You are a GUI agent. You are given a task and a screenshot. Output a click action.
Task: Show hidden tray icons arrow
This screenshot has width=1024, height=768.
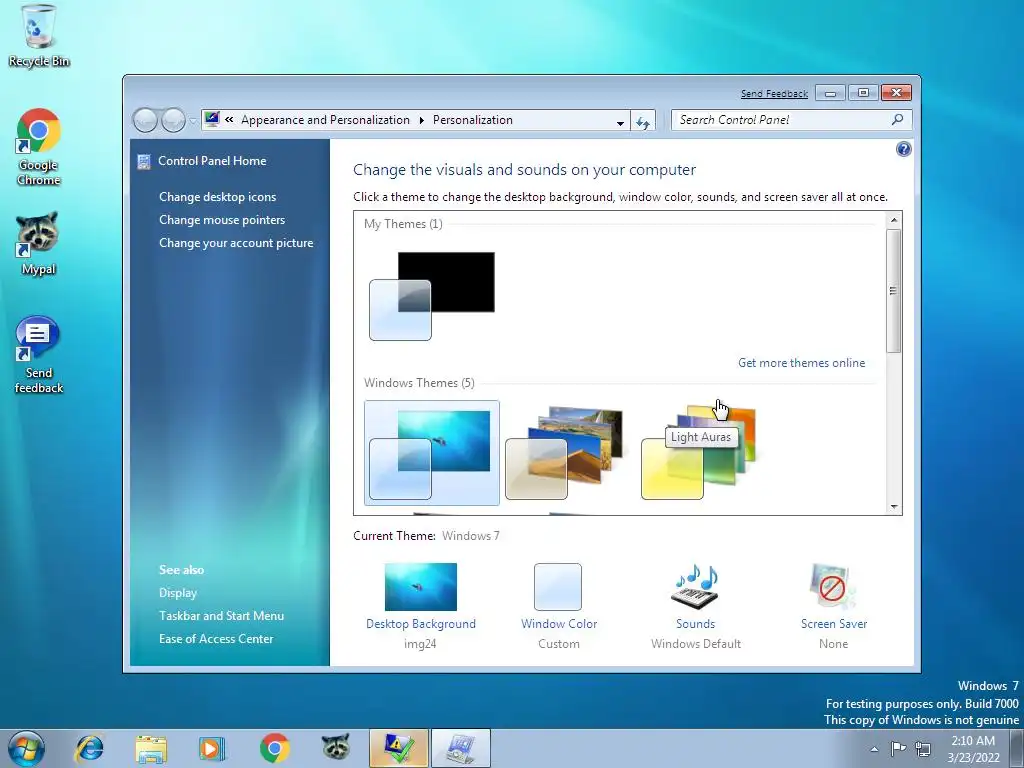874,749
